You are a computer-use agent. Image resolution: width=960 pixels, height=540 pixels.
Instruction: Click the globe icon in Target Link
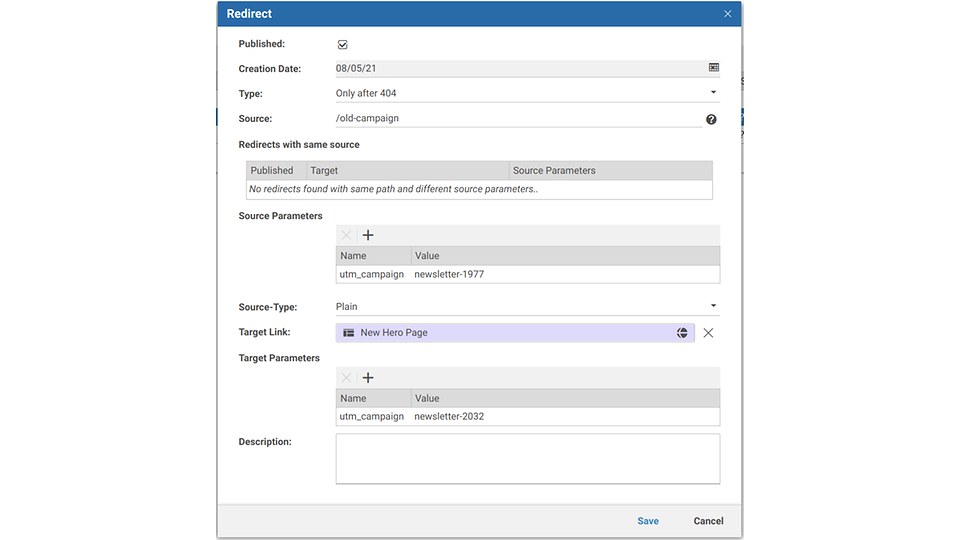(x=682, y=332)
